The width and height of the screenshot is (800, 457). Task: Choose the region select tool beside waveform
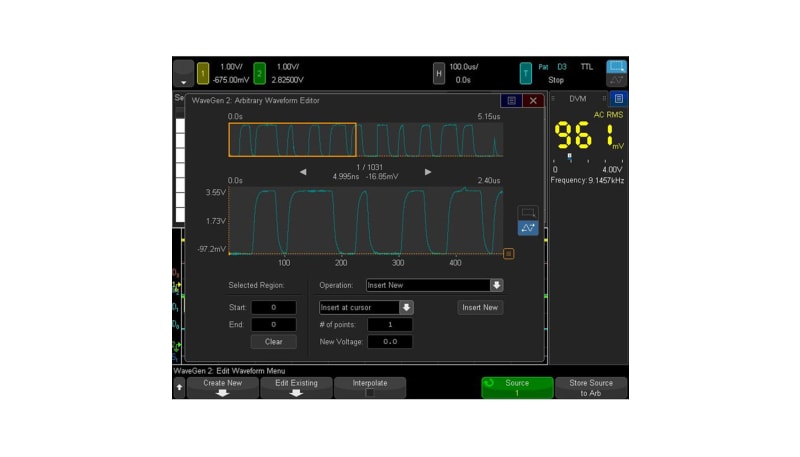point(528,212)
